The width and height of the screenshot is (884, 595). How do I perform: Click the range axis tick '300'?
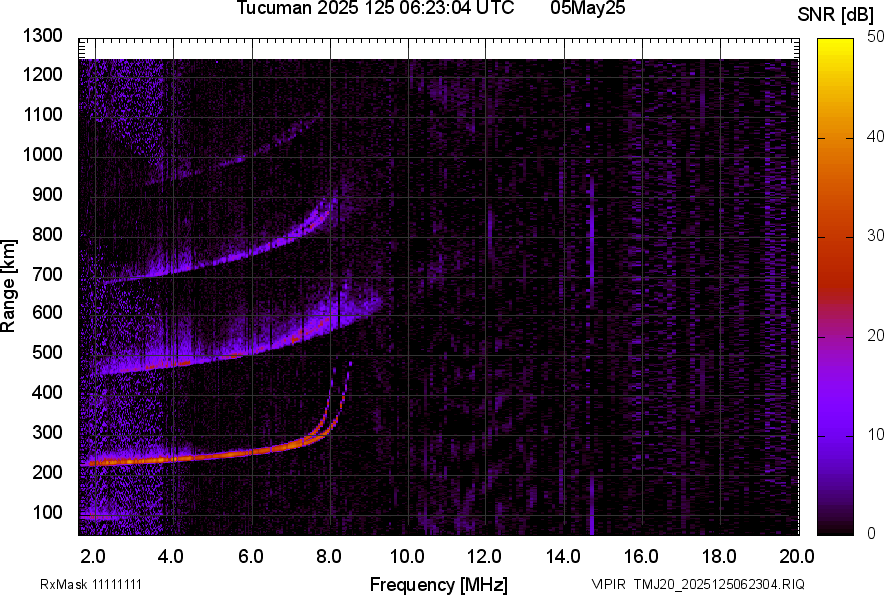pyautogui.click(x=47, y=432)
